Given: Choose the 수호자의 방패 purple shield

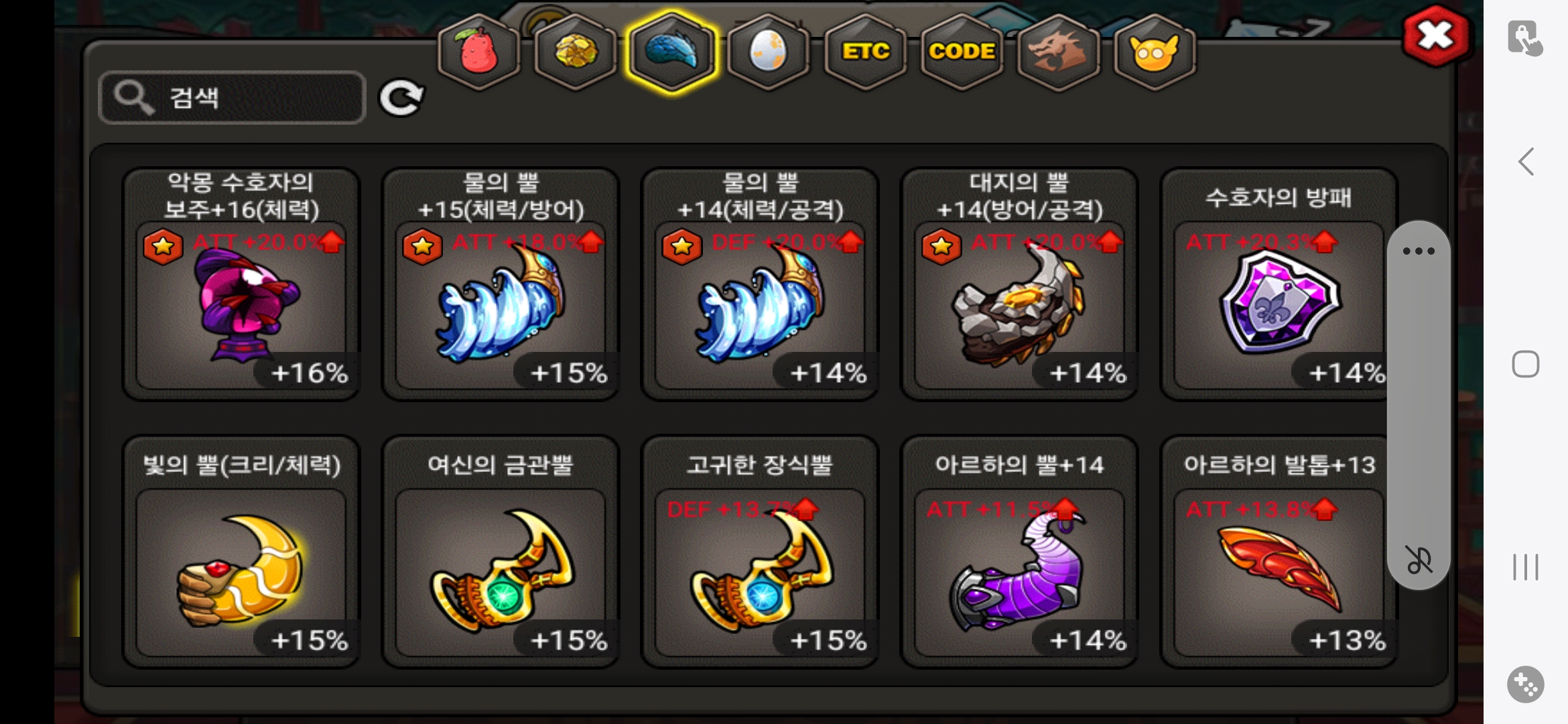Looking at the screenshot, I should [x=1279, y=284].
